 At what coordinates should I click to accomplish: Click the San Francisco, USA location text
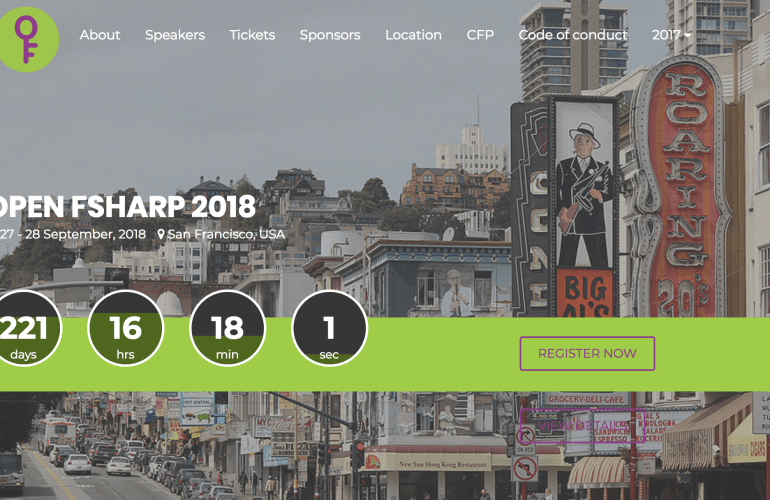point(226,235)
